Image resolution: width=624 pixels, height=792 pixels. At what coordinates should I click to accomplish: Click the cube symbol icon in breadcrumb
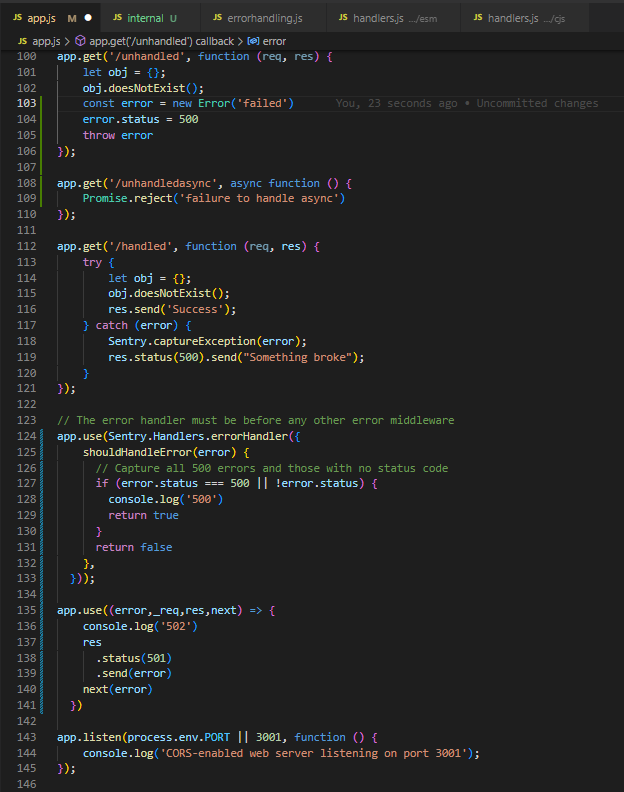click(x=80, y=41)
